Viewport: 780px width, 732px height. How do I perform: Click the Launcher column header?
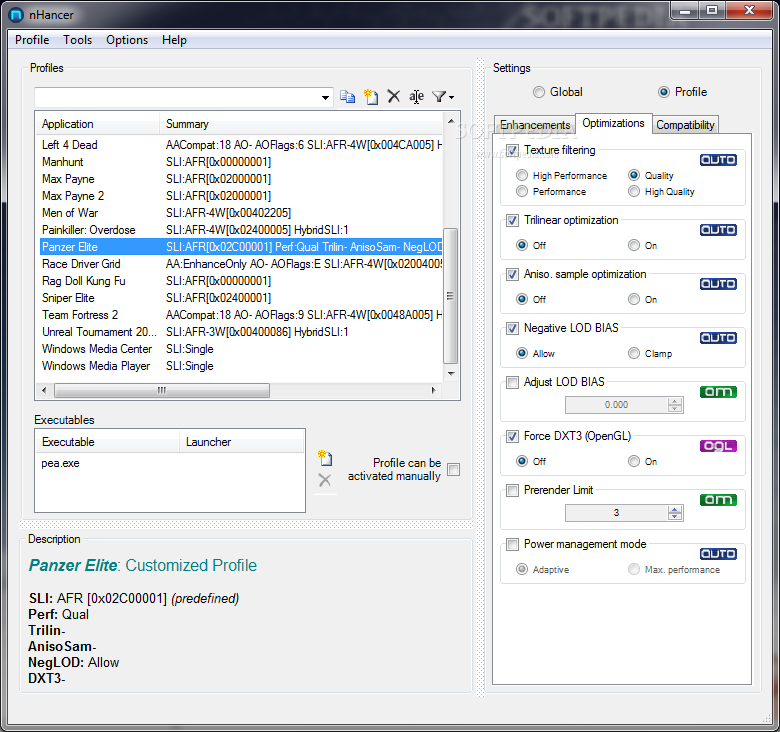click(x=242, y=442)
